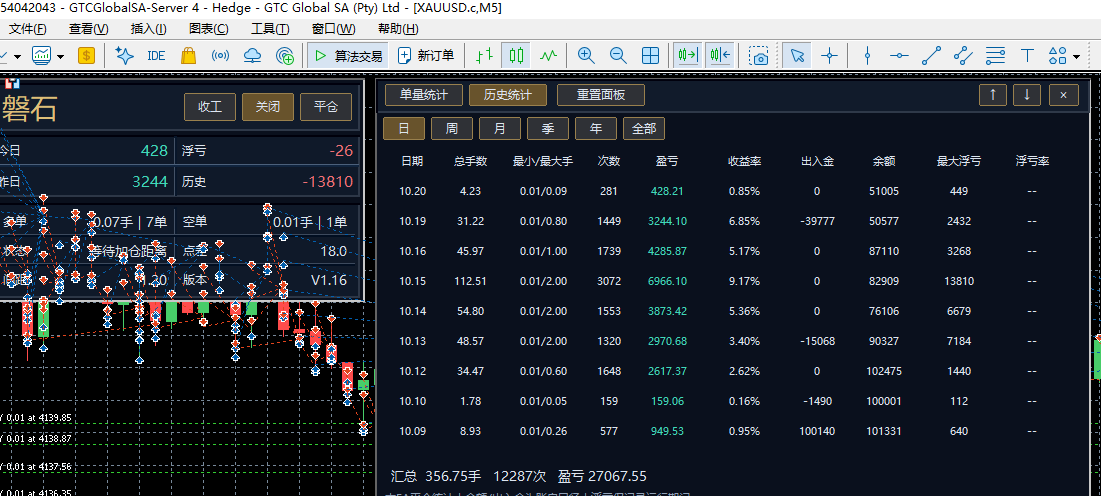Activate the standard arrow cursor
This screenshot has height=496, width=1101.
(x=797, y=56)
